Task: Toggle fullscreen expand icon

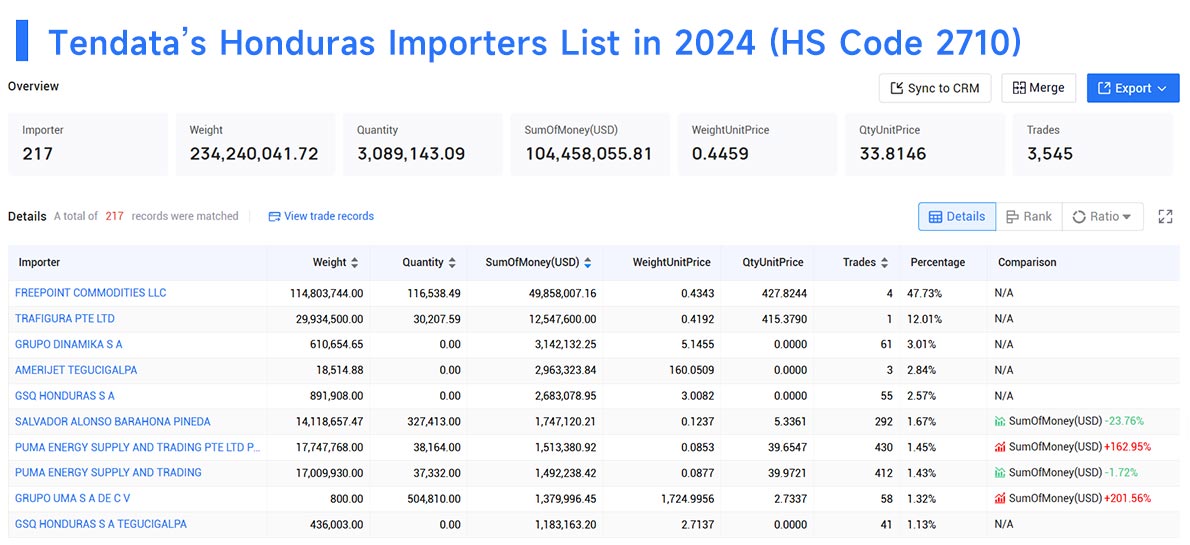Action: pos(1165,216)
